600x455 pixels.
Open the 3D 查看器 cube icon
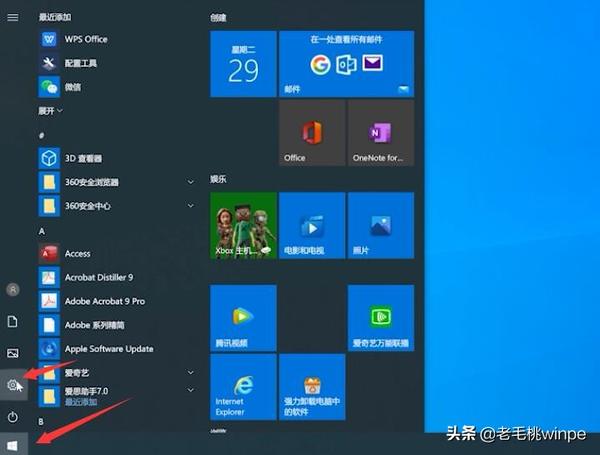click(49, 158)
